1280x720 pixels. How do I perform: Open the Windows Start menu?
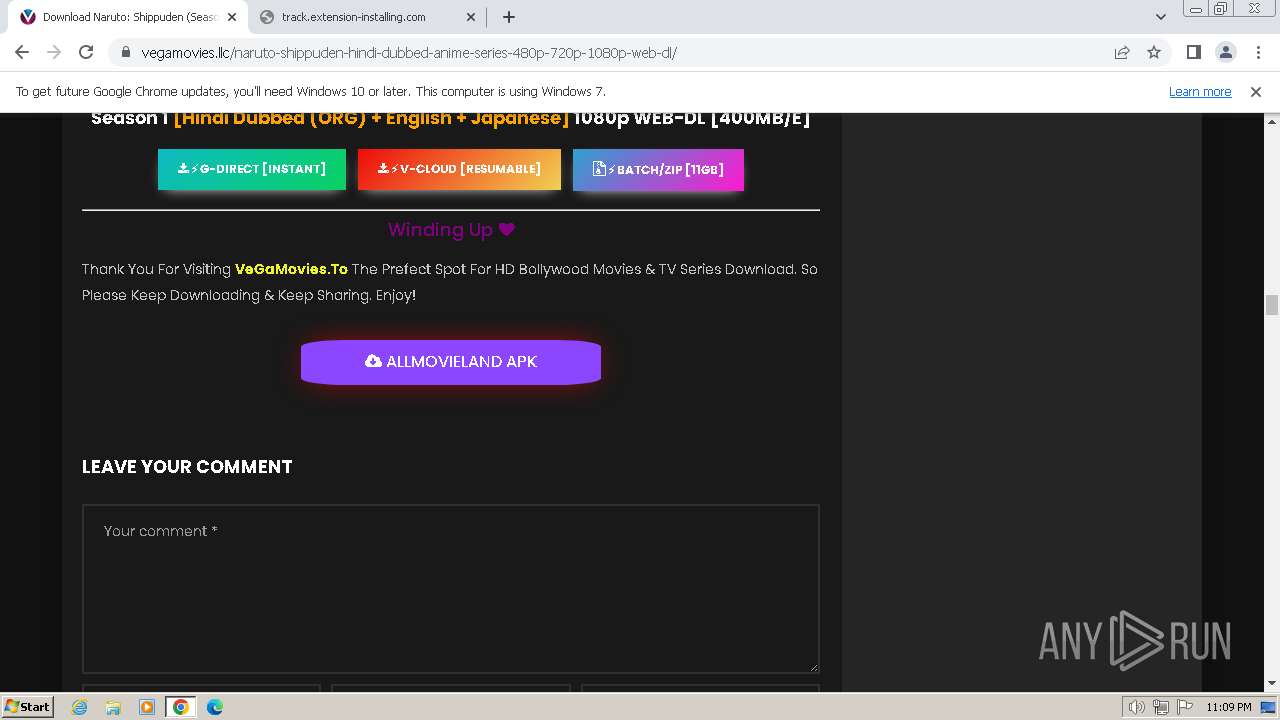(27, 706)
